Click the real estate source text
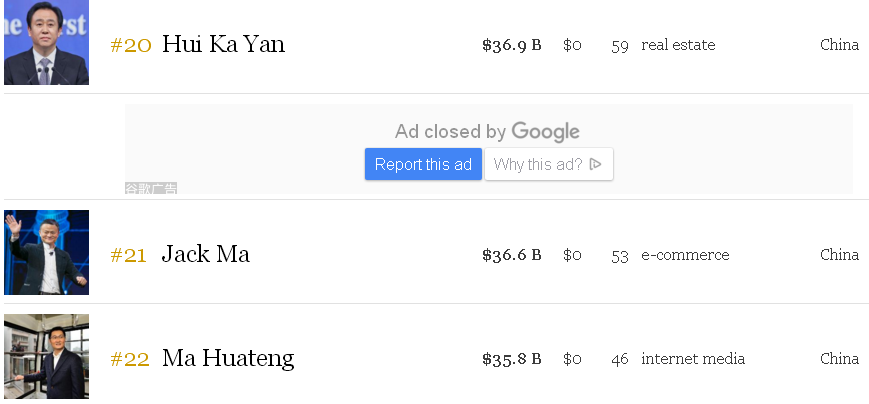Image resolution: width=869 pixels, height=404 pixels. [678, 45]
